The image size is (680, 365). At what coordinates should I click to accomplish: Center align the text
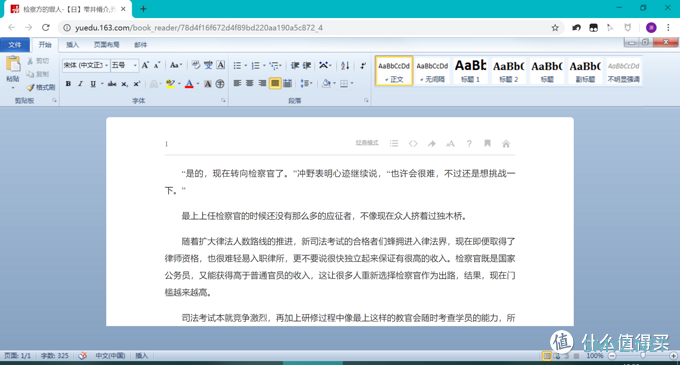(x=250, y=83)
